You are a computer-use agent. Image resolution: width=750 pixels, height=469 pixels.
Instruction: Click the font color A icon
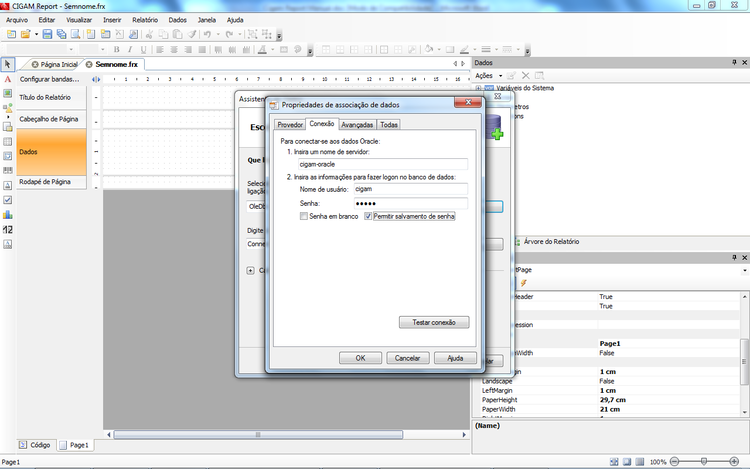point(262,49)
